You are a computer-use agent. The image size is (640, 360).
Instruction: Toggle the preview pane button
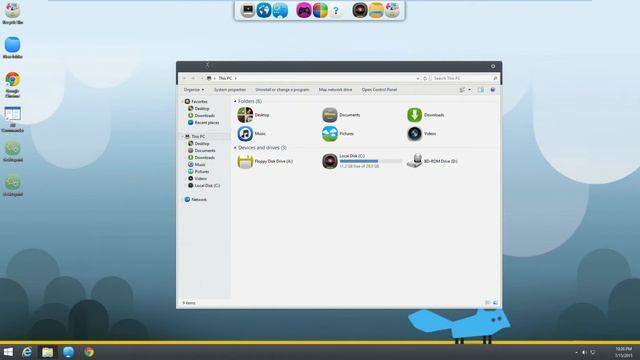pyautogui.click(x=480, y=90)
